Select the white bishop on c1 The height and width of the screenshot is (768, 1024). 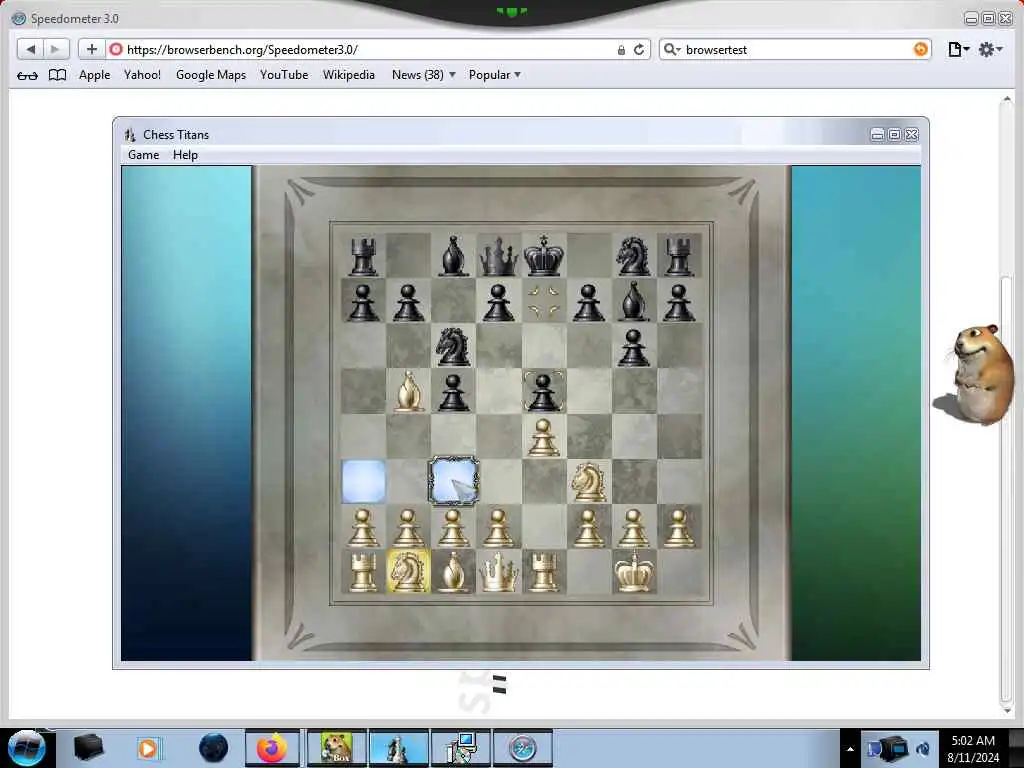[453, 572]
